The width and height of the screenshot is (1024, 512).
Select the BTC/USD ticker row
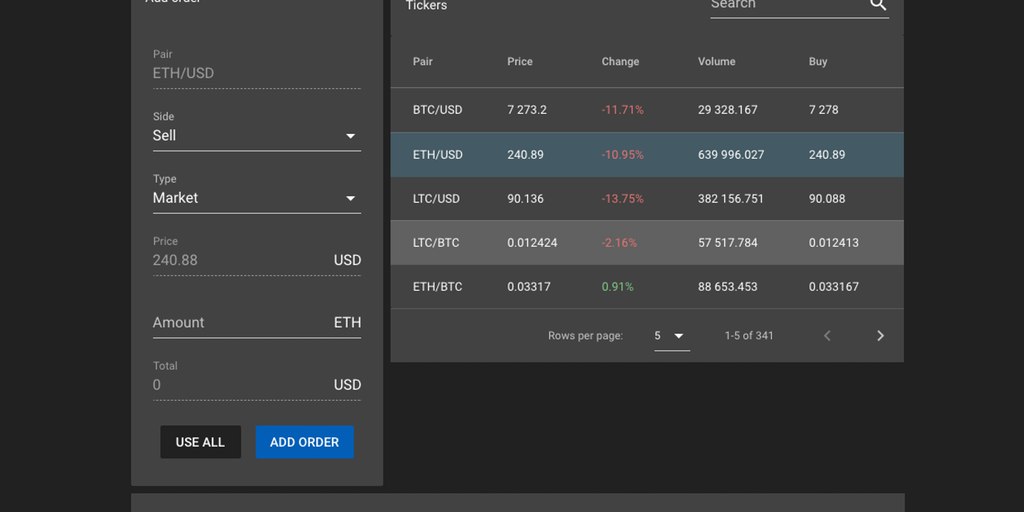pyautogui.click(x=647, y=110)
